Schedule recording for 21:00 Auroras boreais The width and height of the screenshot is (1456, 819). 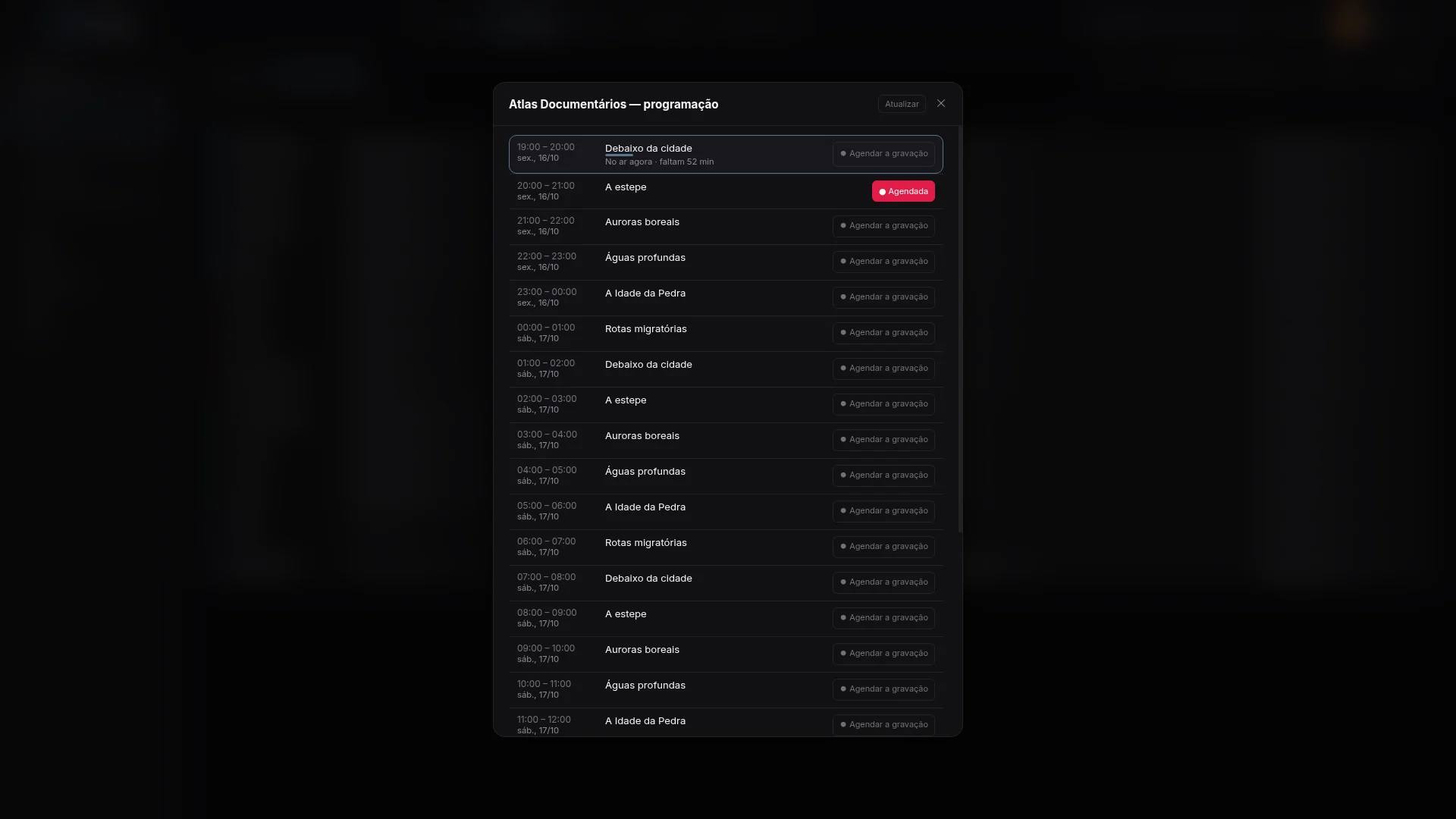pos(883,226)
